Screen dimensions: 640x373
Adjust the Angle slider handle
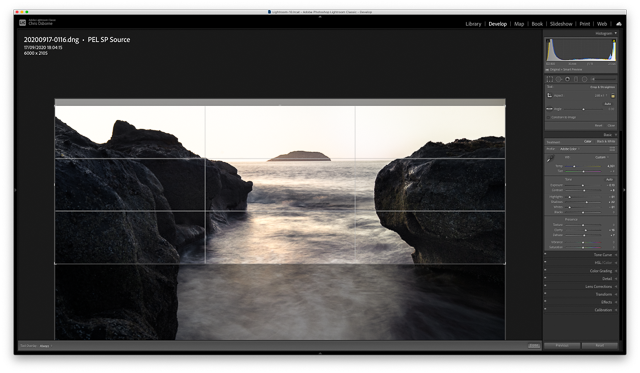[583, 109]
